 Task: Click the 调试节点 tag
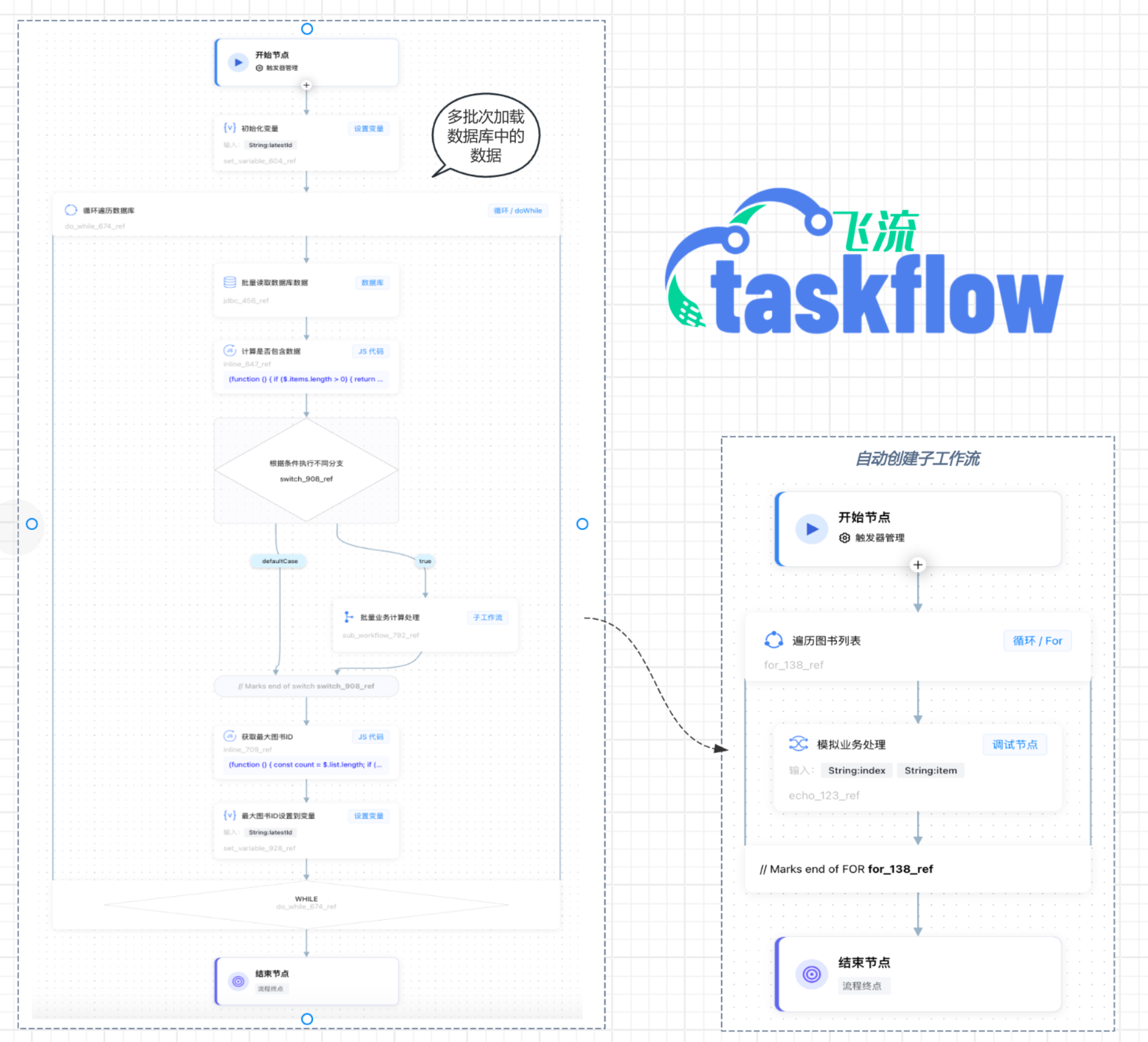coord(1015,745)
